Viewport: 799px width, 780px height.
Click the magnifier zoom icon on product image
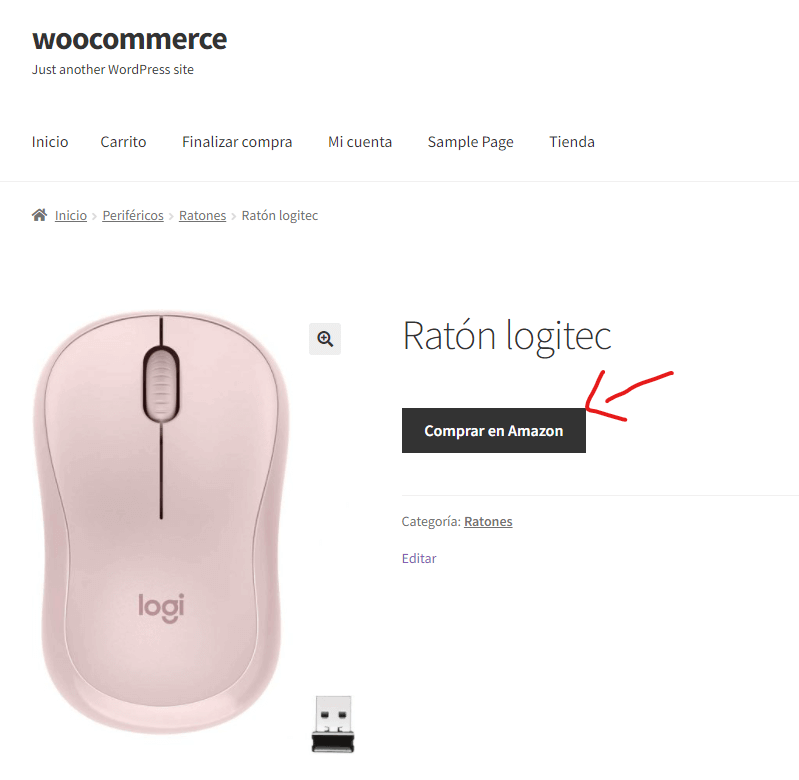coord(325,339)
